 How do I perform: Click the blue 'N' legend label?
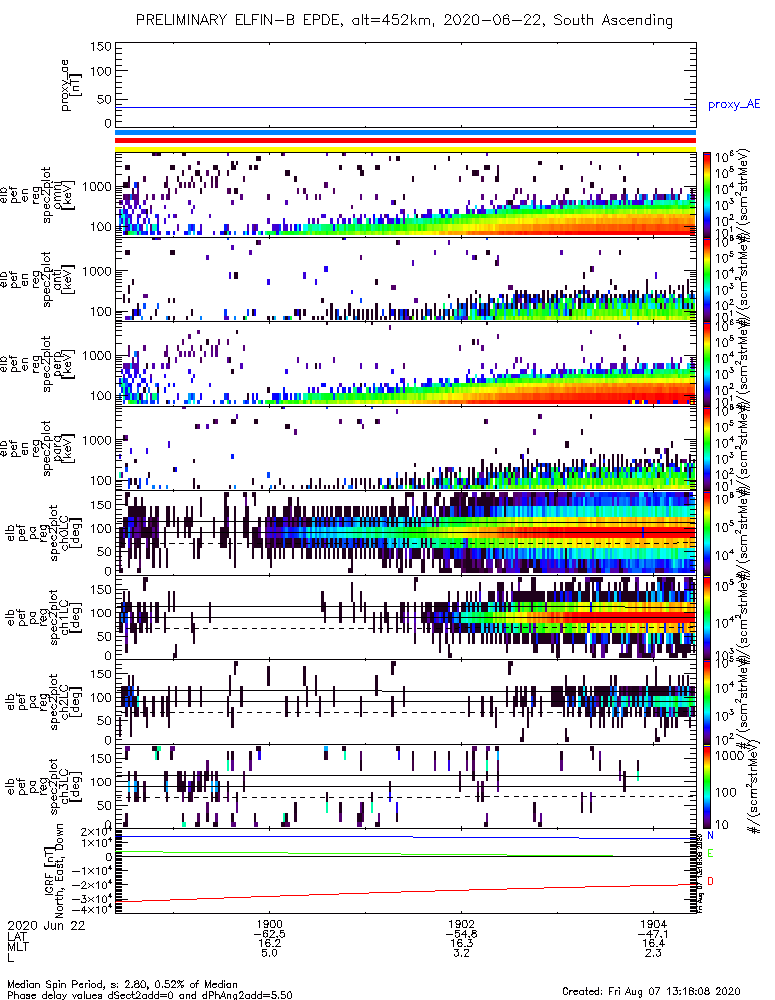[711, 835]
